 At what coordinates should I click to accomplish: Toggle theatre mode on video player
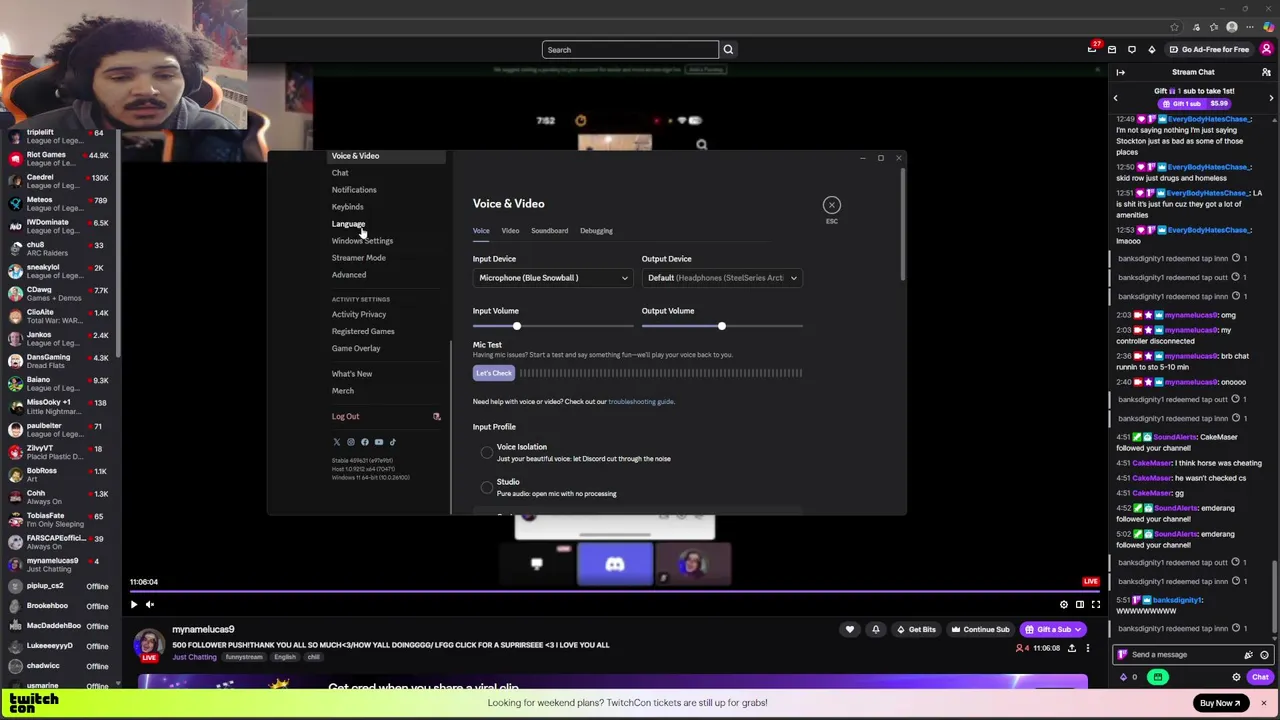1079,604
